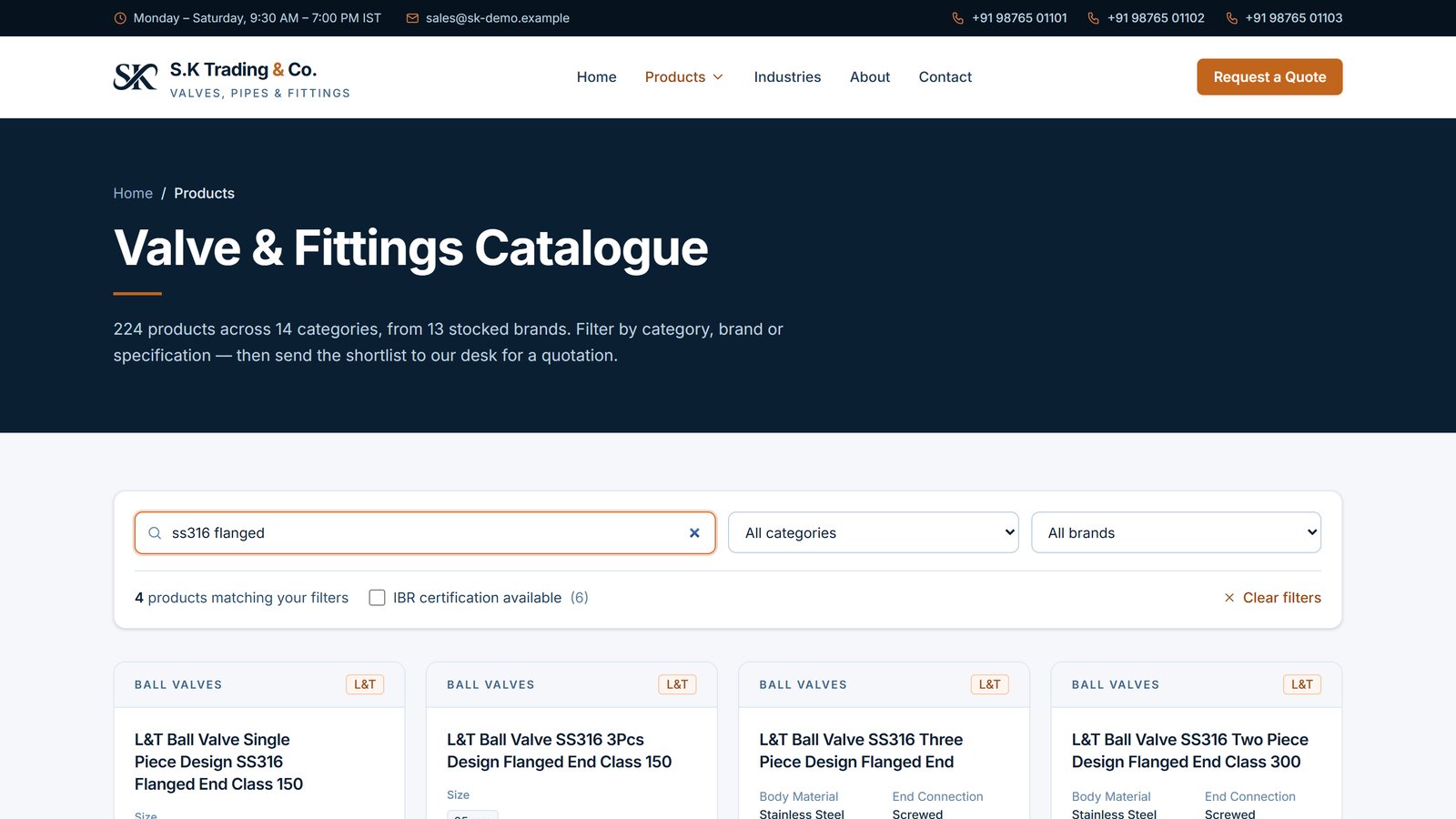Image resolution: width=1456 pixels, height=819 pixels.
Task: Follow the Home breadcrumb link
Action: point(133,193)
